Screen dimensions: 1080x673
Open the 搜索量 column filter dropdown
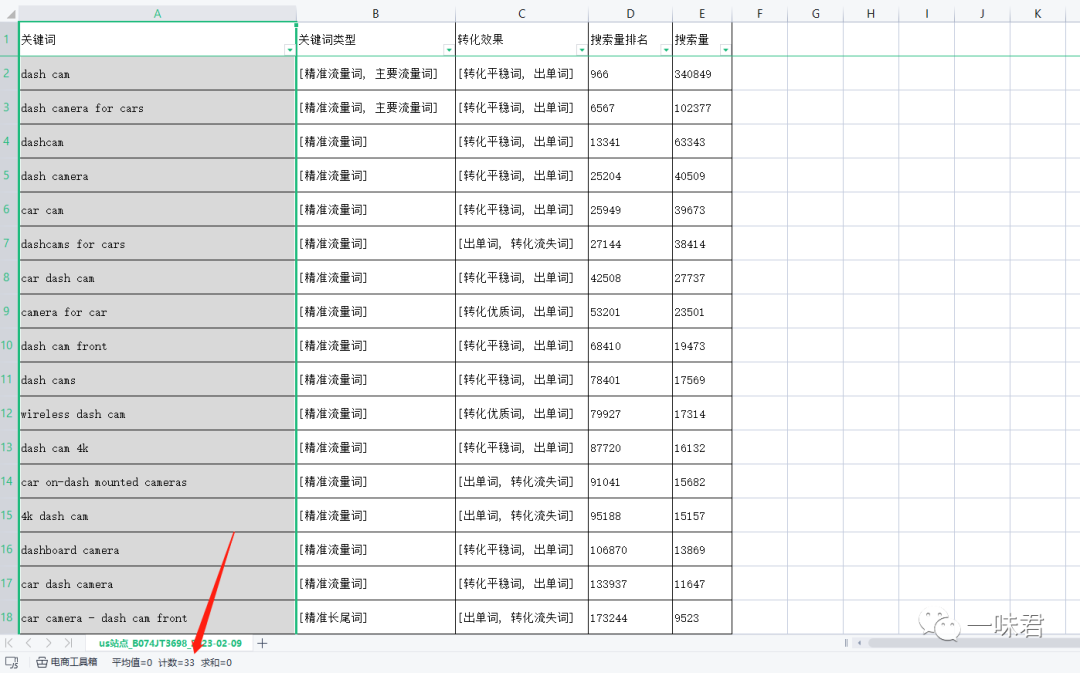(x=723, y=50)
